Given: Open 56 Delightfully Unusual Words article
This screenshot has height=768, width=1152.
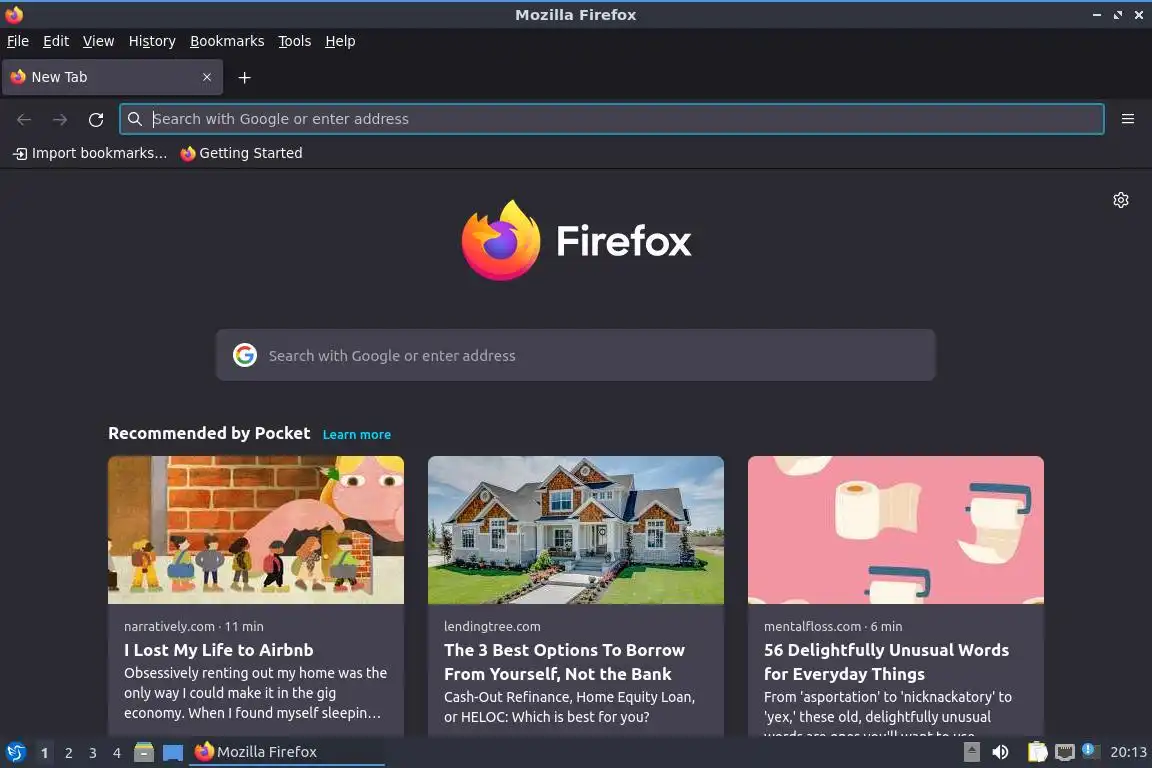Looking at the screenshot, I should tap(886, 661).
